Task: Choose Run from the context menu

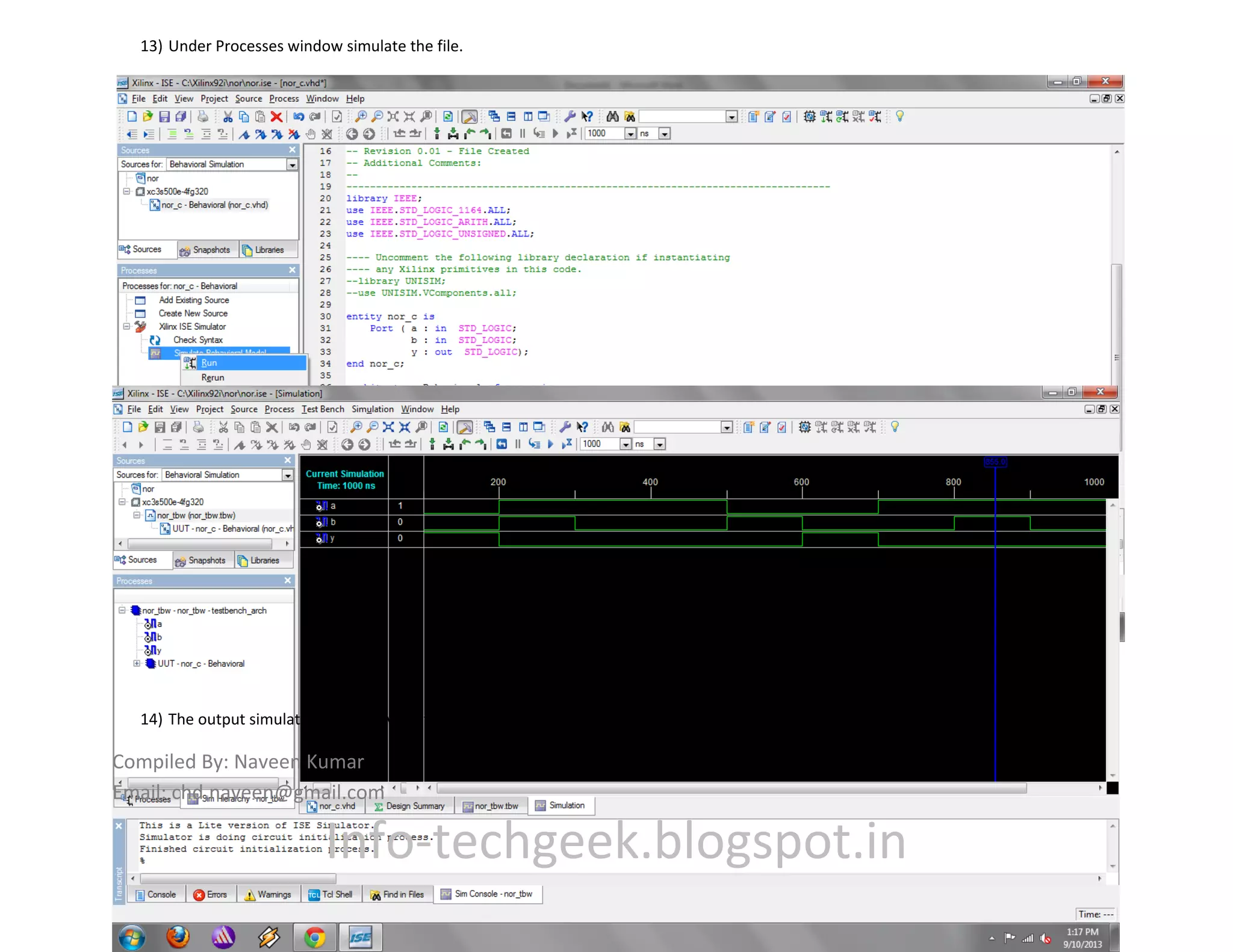Action: coord(209,363)
